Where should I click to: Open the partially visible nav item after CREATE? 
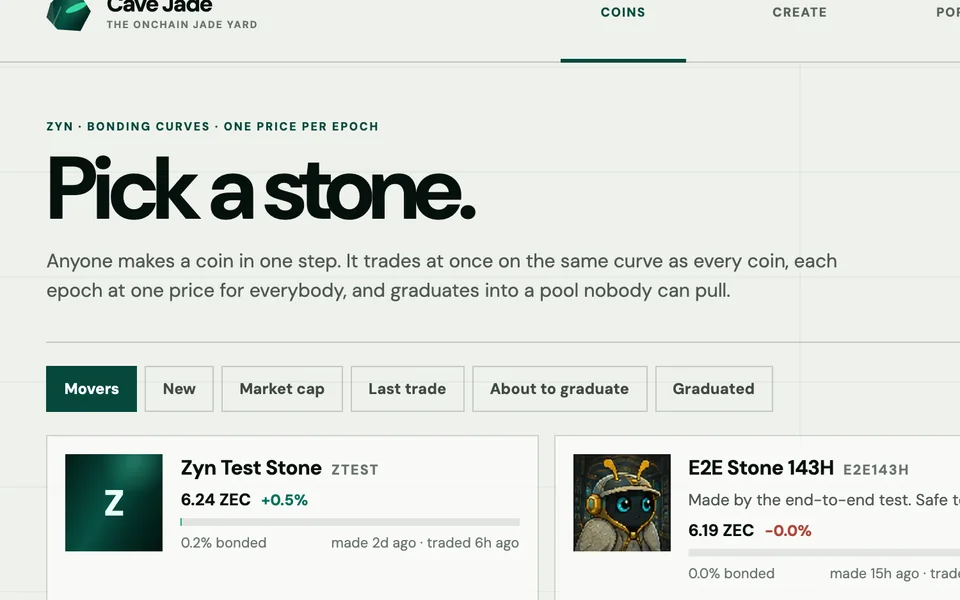pos(948,12)
